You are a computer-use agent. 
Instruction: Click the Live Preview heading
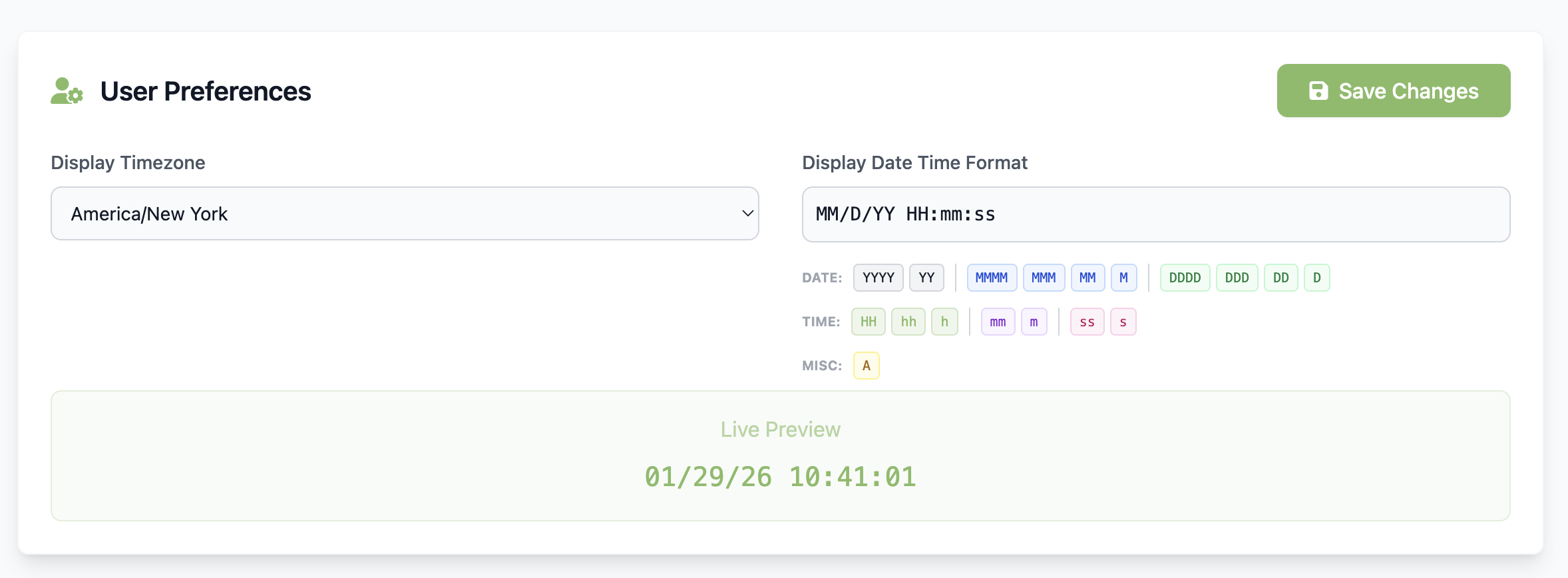780,430
